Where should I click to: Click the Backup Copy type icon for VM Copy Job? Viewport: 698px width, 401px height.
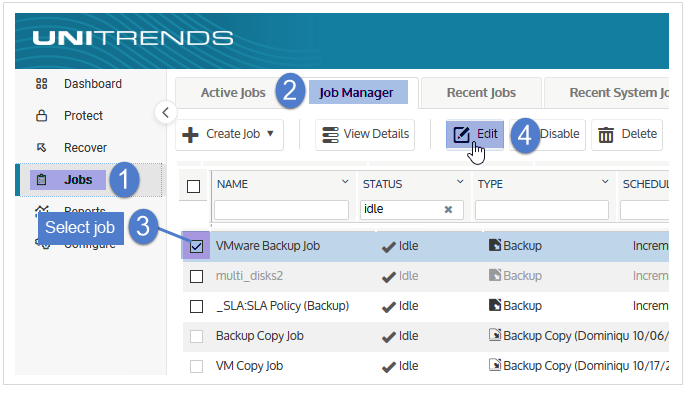[495, 365]
